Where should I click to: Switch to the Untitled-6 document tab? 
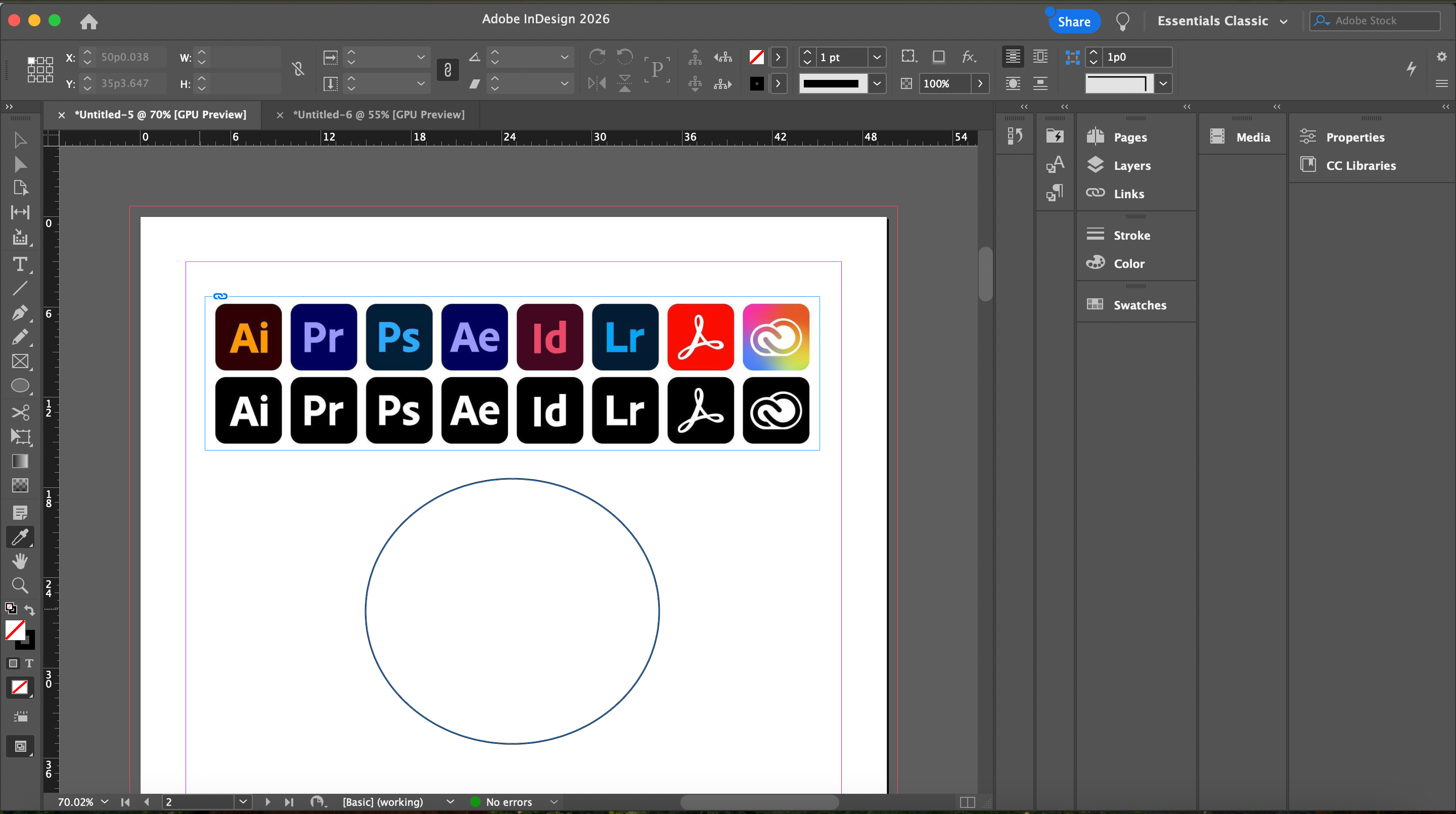coord(378,115)
